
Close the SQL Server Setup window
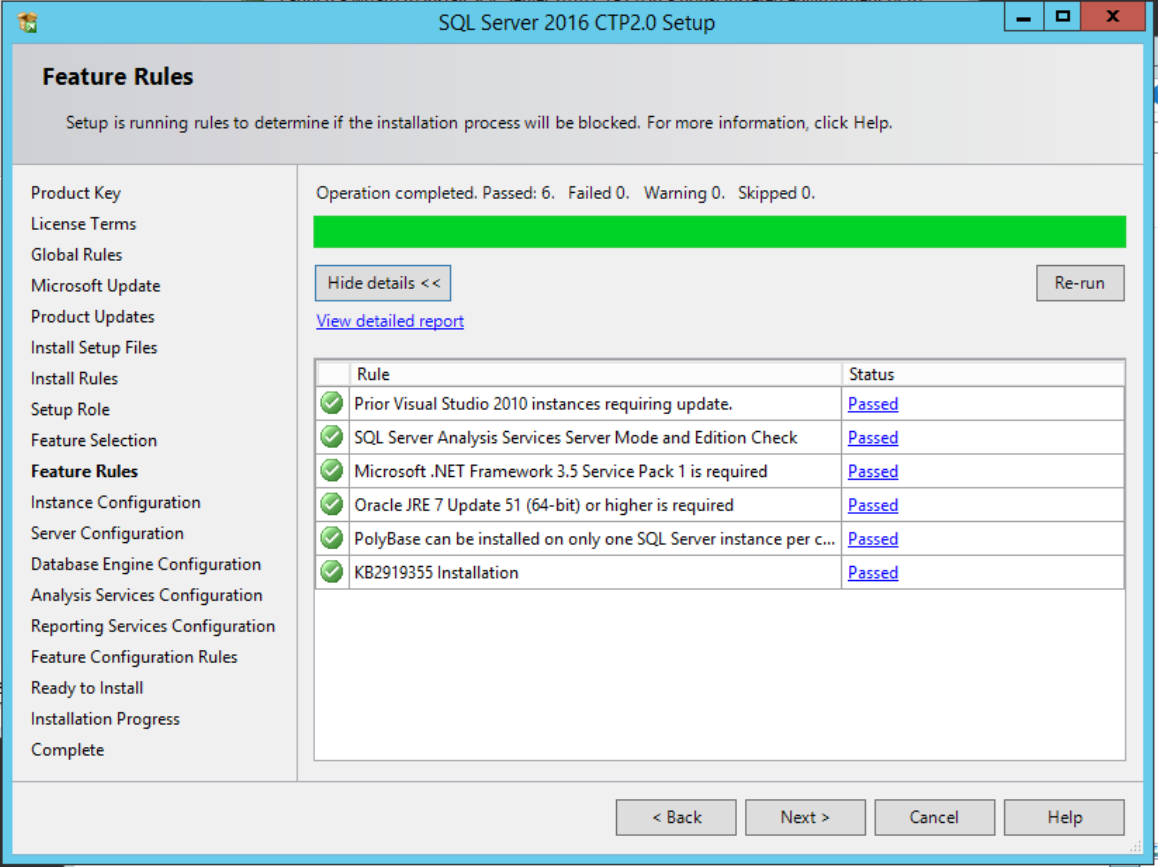click(1113, 16)
